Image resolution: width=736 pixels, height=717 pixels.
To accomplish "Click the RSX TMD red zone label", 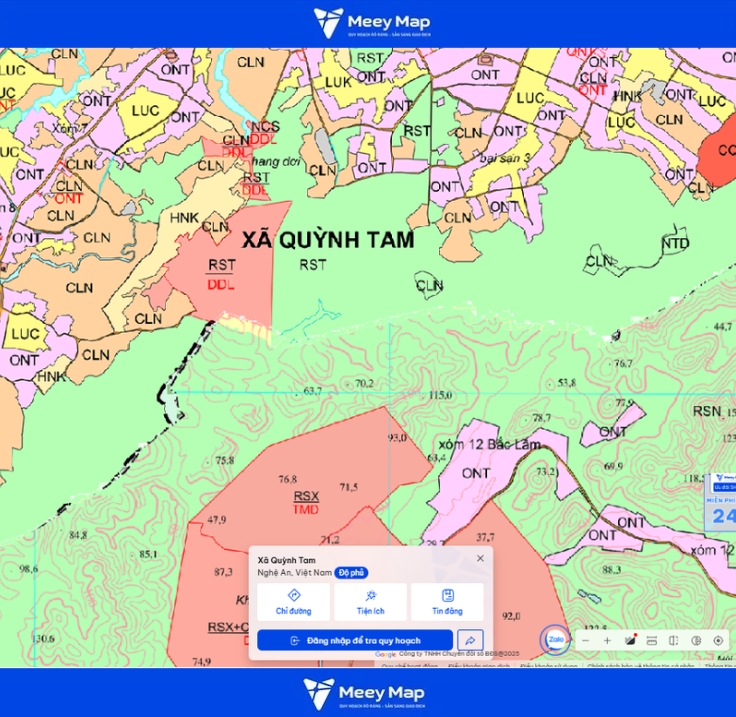I will (306, 503).
